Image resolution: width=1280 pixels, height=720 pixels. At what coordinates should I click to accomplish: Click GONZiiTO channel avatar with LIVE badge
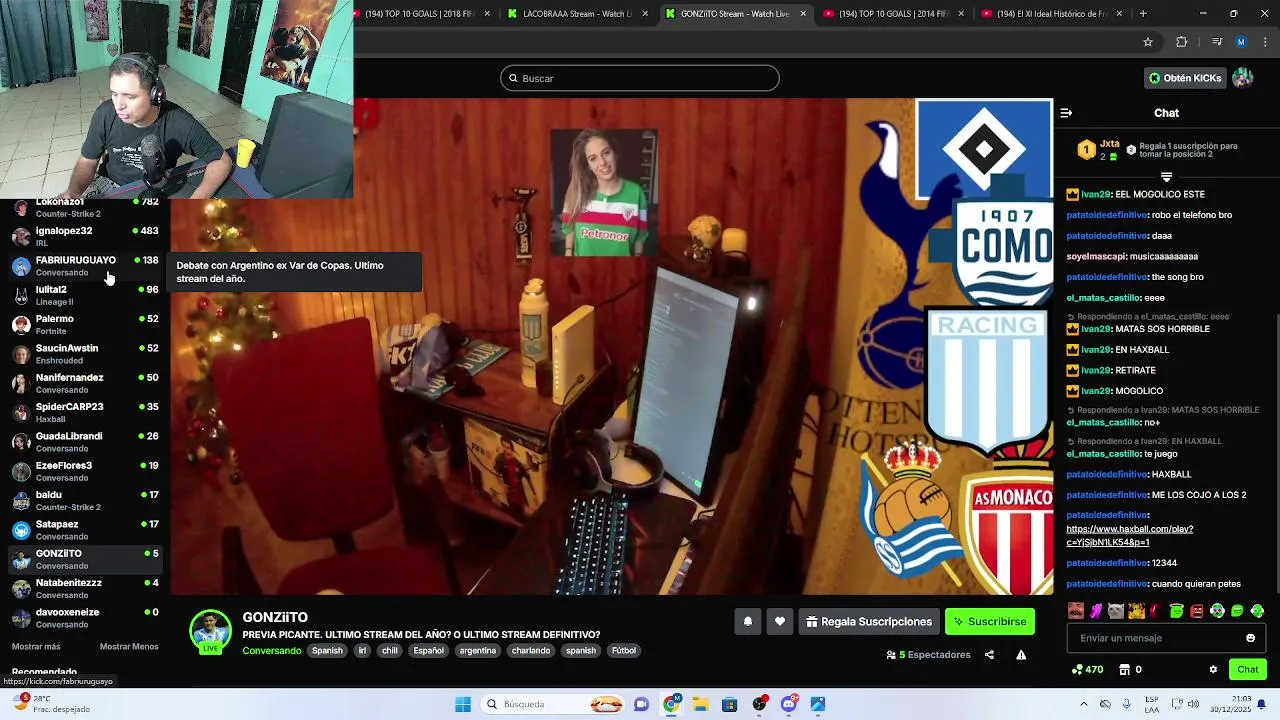[x=211, y=632]
